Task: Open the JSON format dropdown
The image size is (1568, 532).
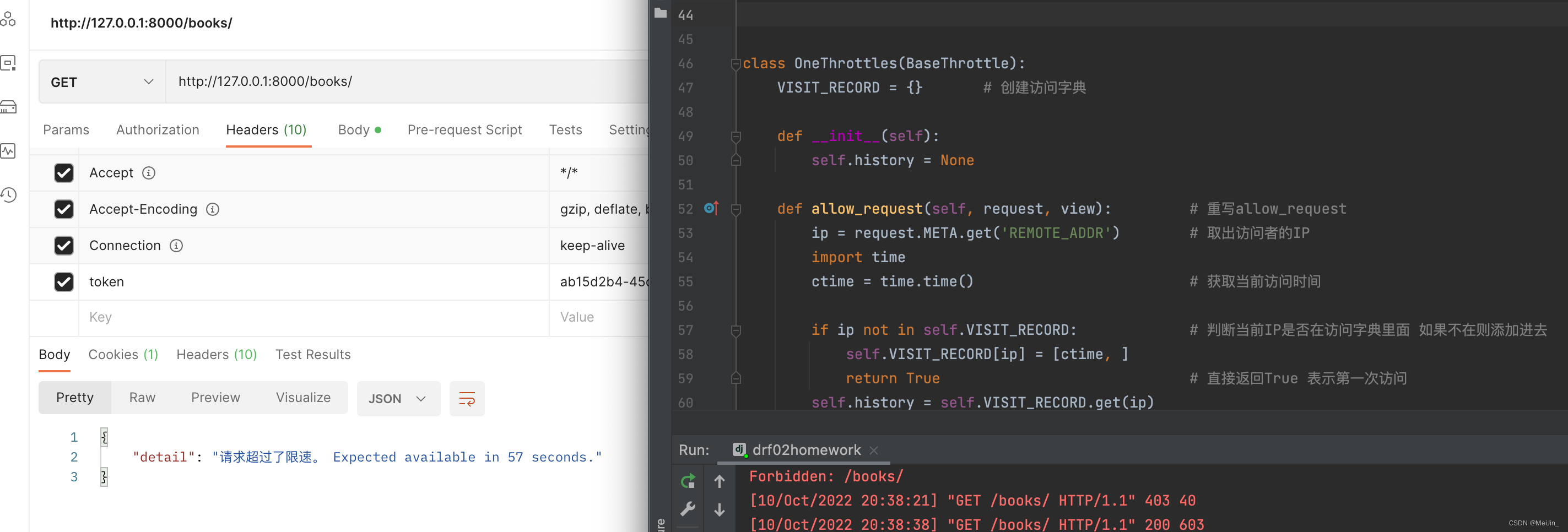Action: click(x=398, y=399)
